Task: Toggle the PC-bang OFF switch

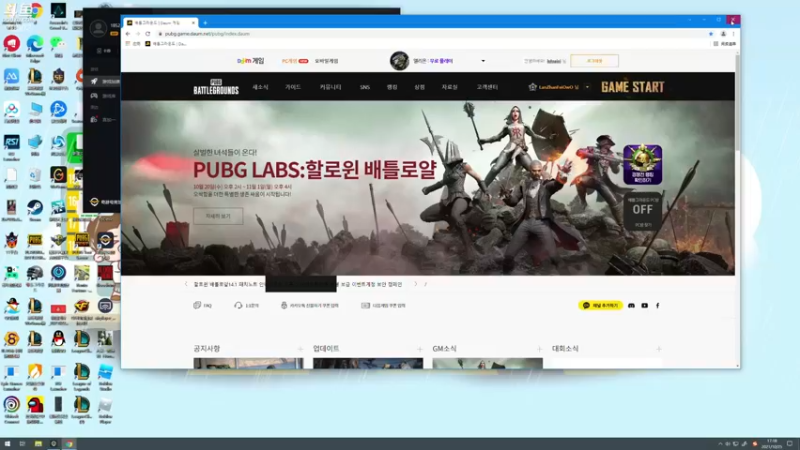Action: click(642, 211)
